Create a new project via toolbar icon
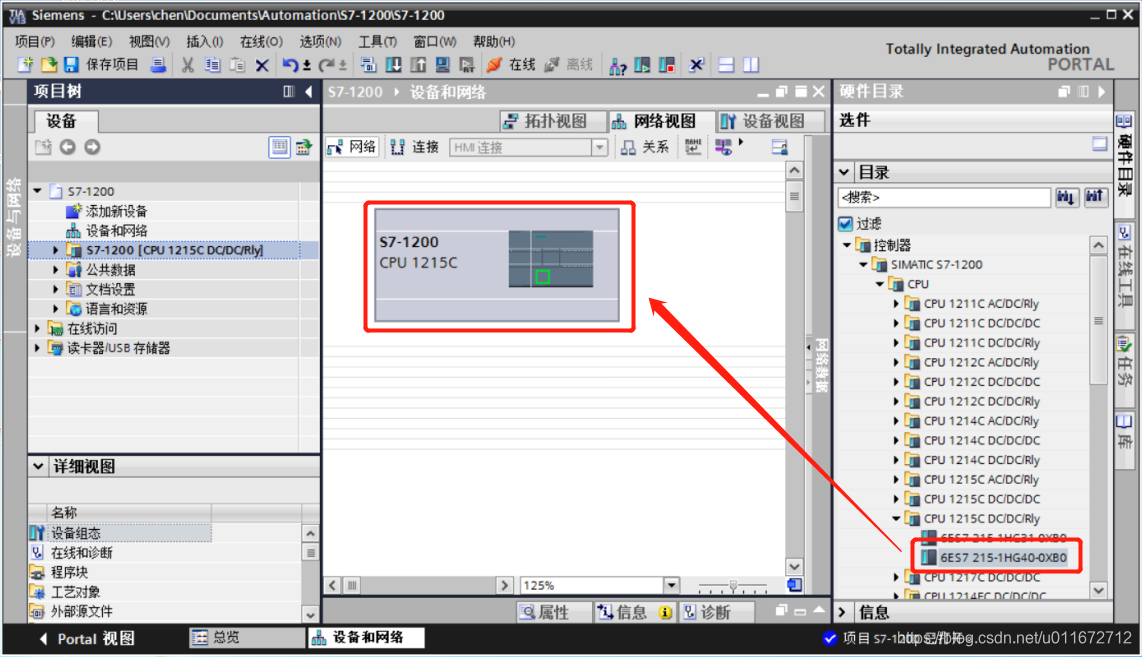 tap(25, 65)
